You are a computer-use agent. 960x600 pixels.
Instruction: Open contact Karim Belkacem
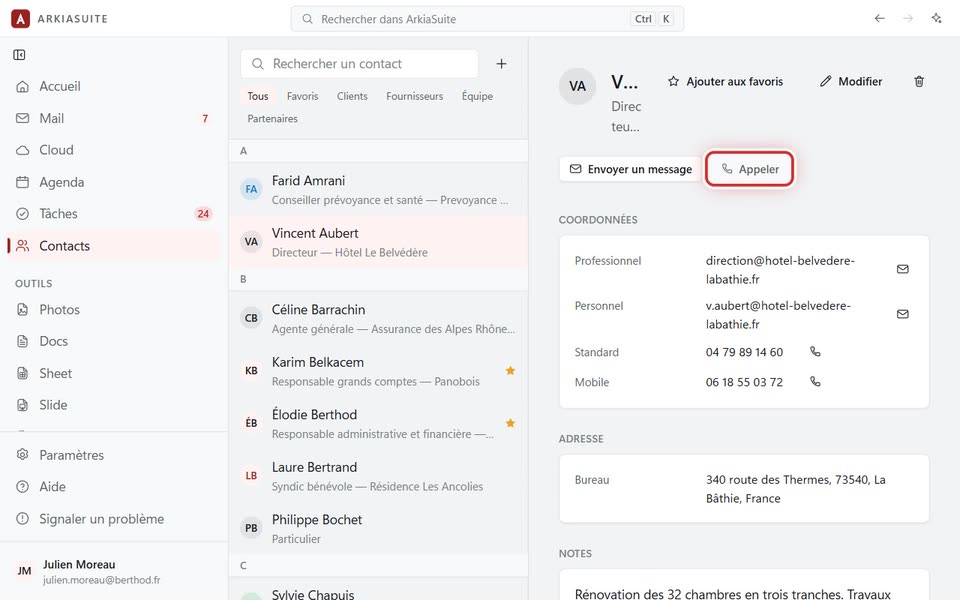[378, 371]
